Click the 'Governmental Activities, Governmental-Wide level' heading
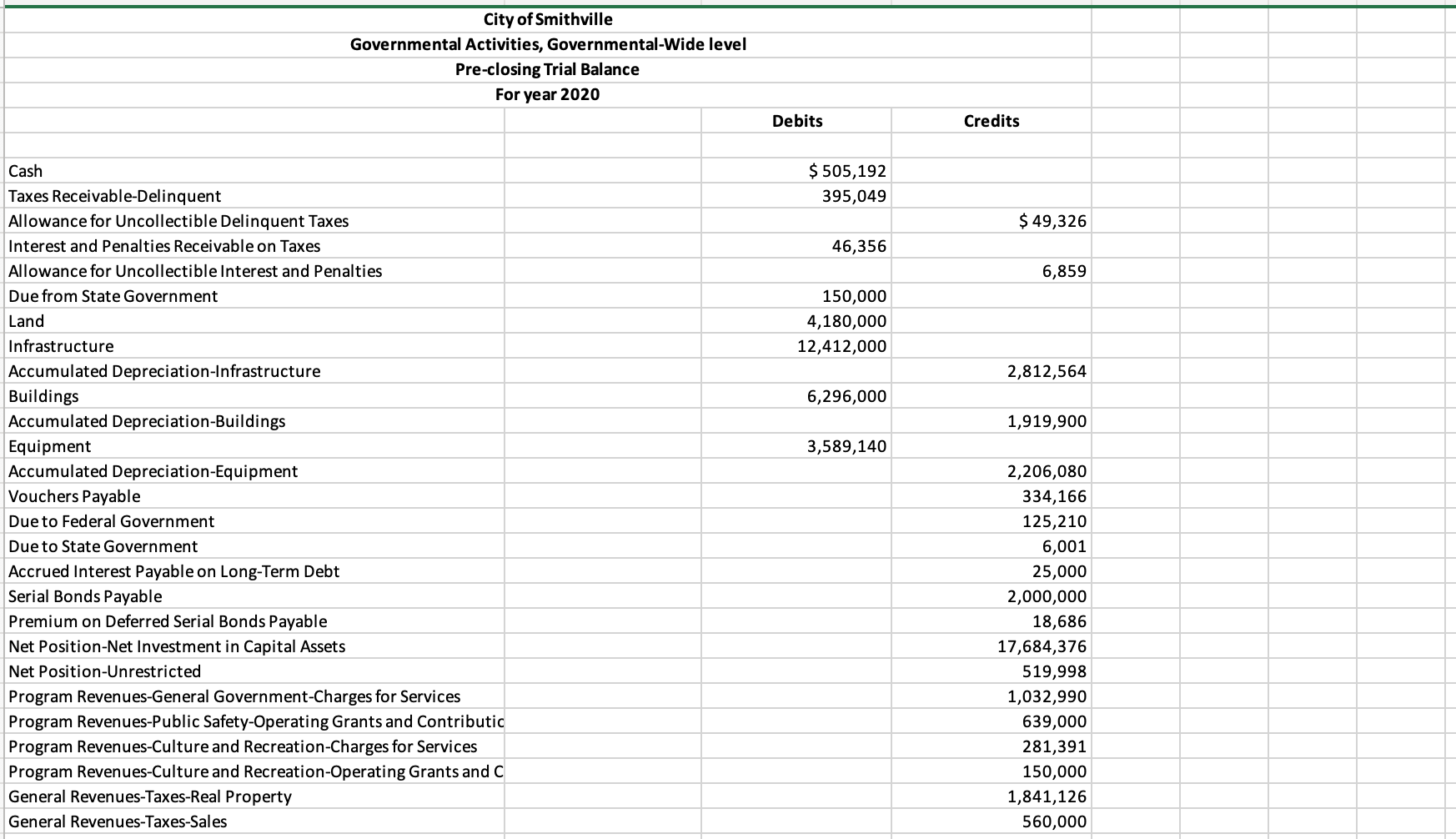Image resolution: width=1456 pixels, height=839 pixels. tap(548, 44)
